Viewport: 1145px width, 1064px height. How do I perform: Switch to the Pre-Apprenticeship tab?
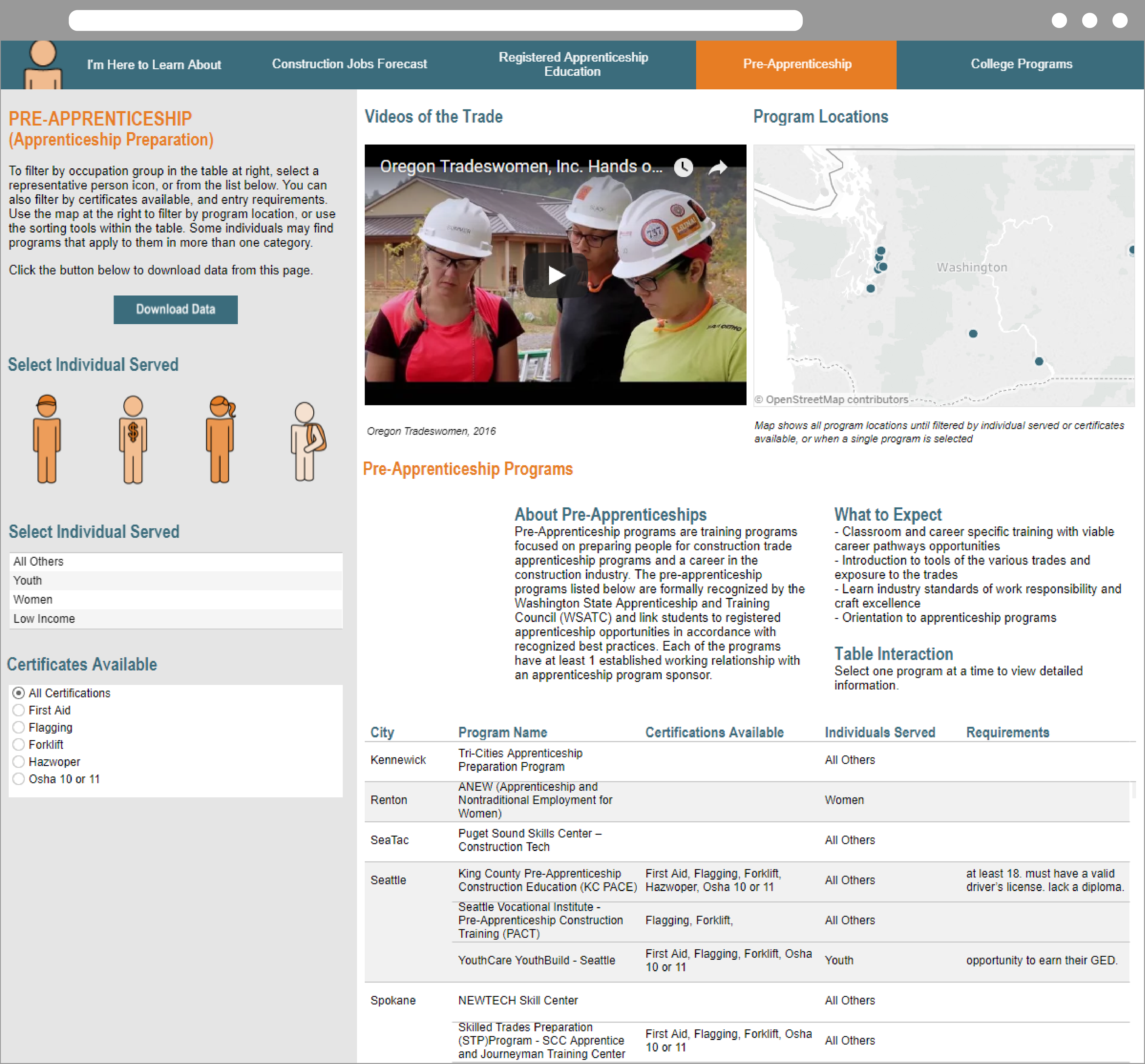tap(796, 64)
